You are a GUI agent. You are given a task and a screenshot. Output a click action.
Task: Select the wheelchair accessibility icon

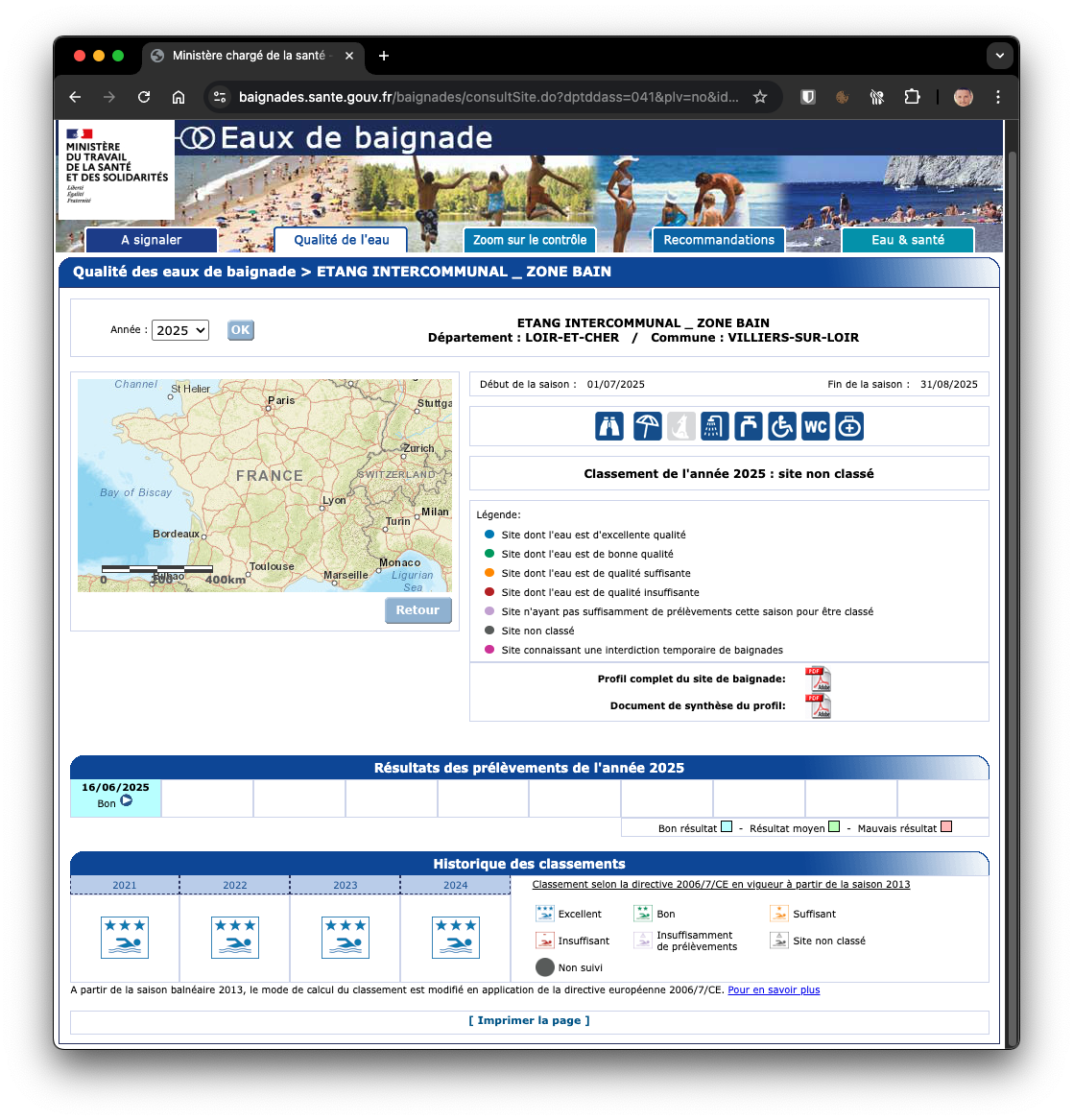[781, 426]
